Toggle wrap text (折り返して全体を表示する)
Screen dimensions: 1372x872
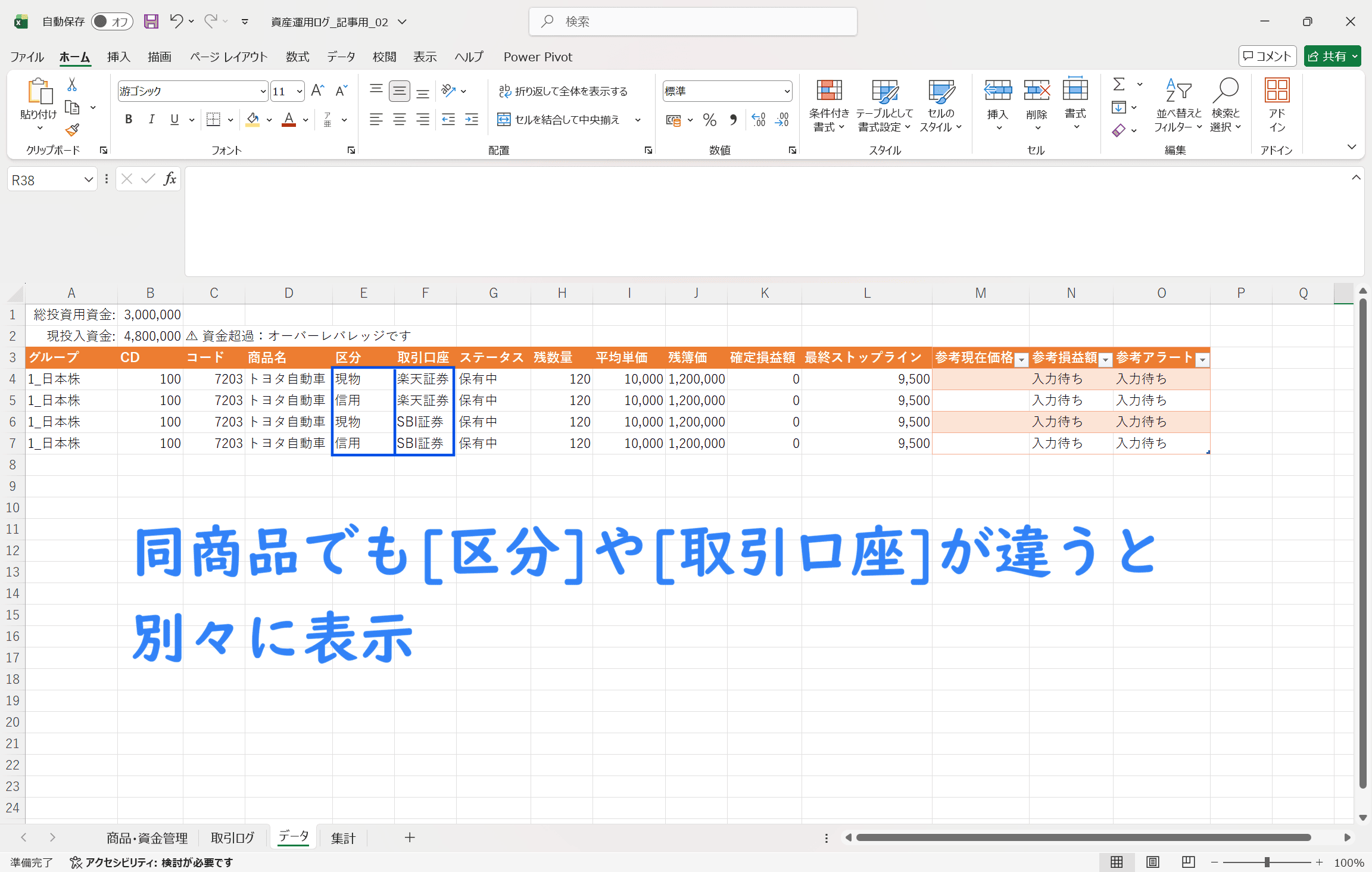(563, 91)
